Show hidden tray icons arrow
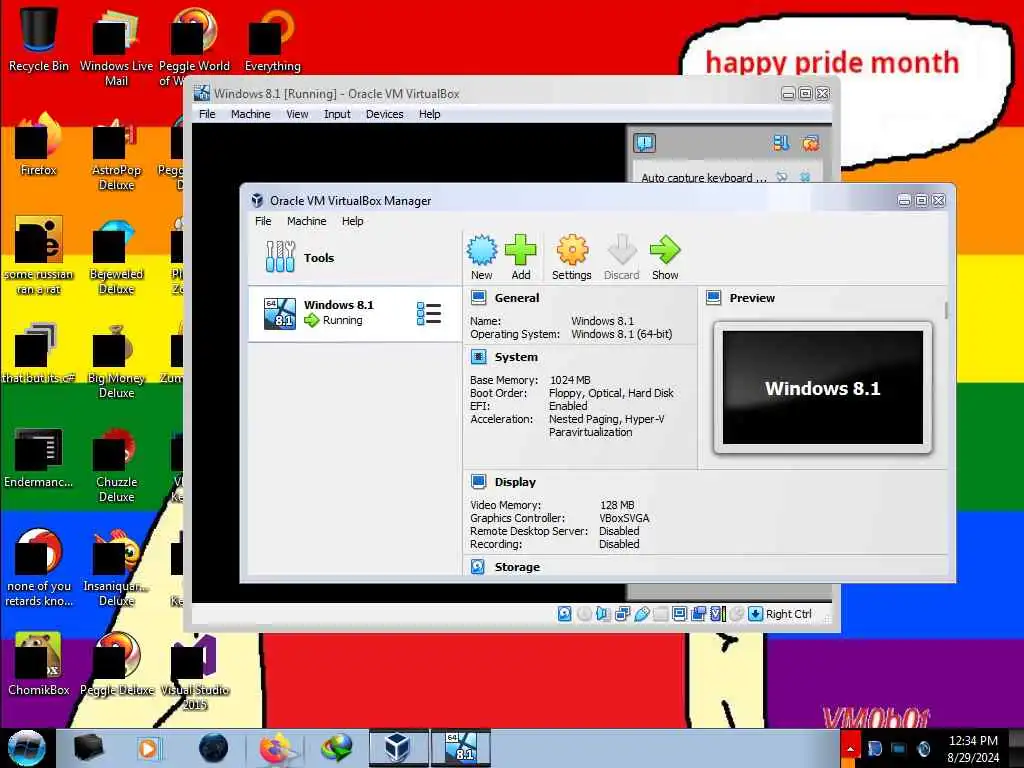 click(850, 749)
